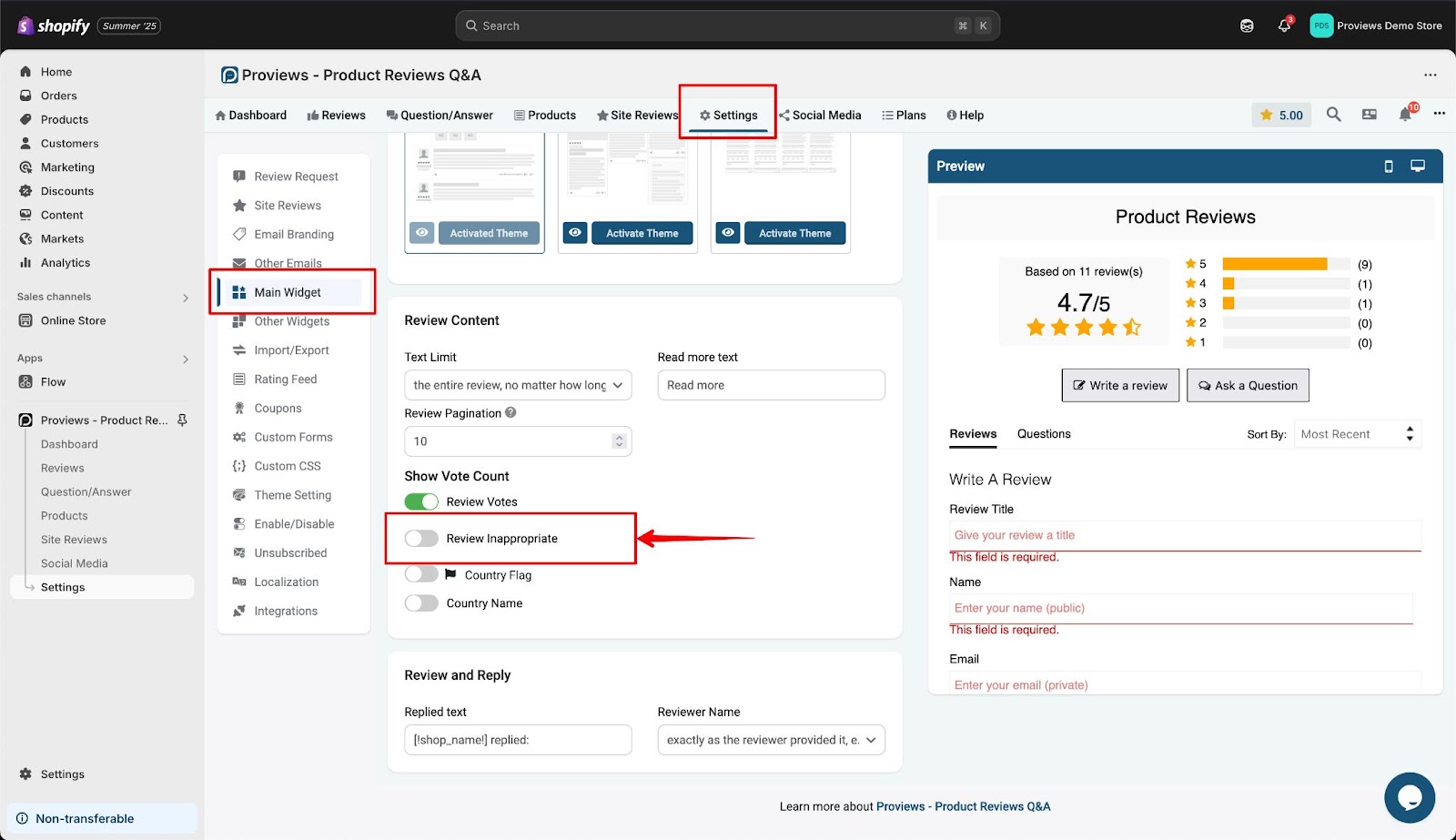The width and height of the screenshot is (1456, 840).
Task: Preview the activated theme eye icon
Action: [421, 233]
